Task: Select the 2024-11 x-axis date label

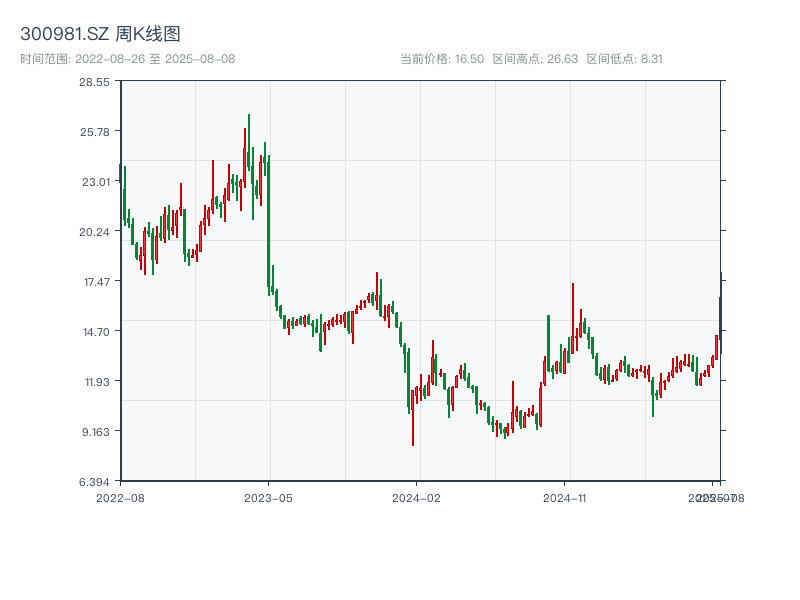Action: click(566, 497)
